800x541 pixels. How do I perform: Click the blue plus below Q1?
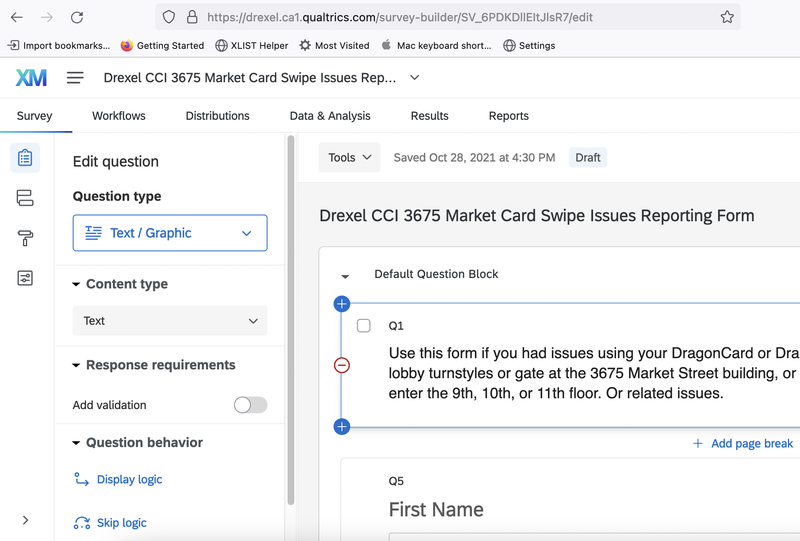click(342, 427)
